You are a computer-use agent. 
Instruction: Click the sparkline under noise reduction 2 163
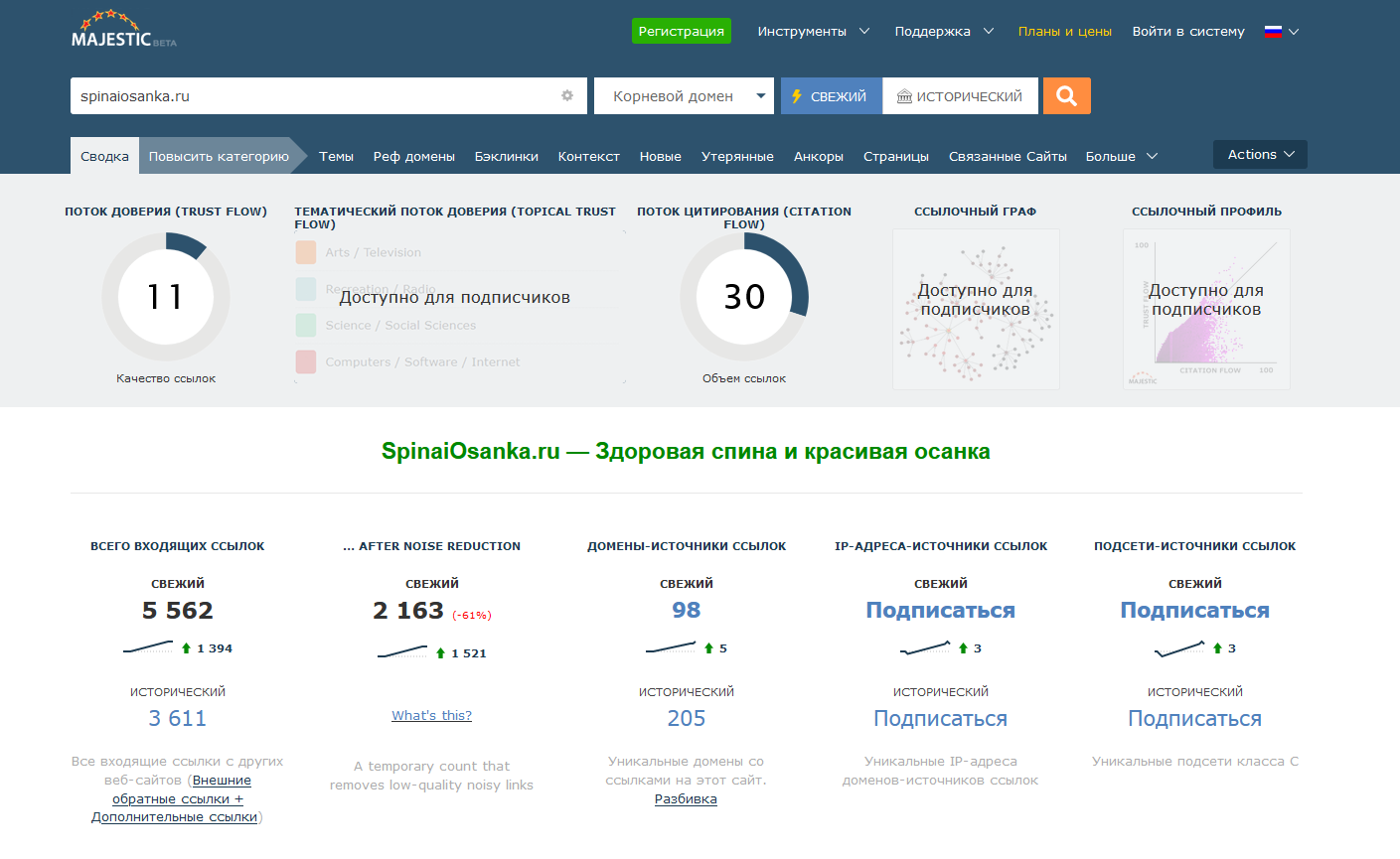[x=402, y=652]
